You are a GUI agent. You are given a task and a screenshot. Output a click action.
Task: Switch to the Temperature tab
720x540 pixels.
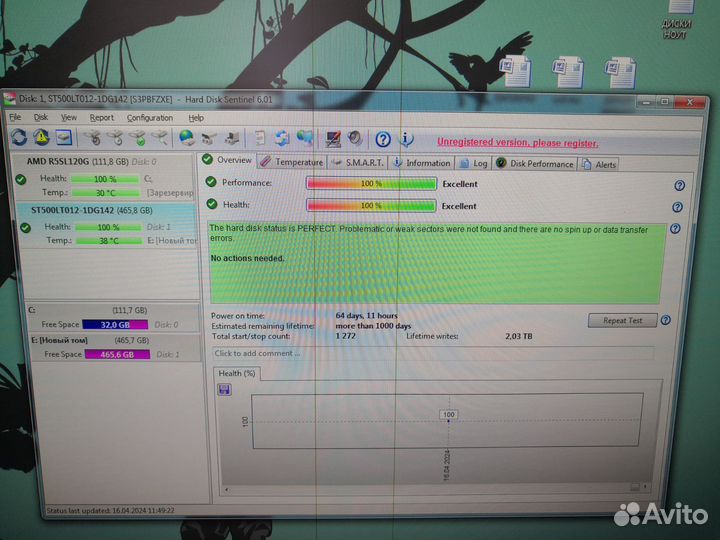tap(292, 162)
